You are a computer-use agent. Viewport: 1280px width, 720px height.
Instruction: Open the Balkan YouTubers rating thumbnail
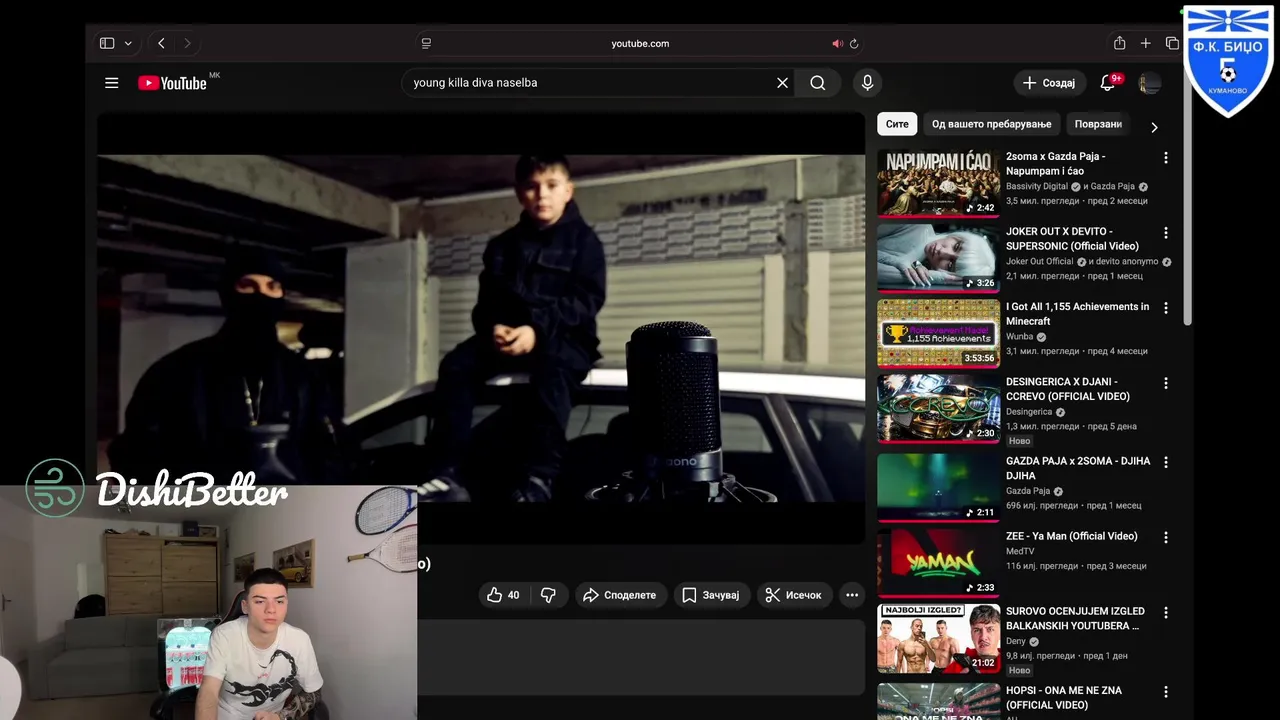(939, 638)
